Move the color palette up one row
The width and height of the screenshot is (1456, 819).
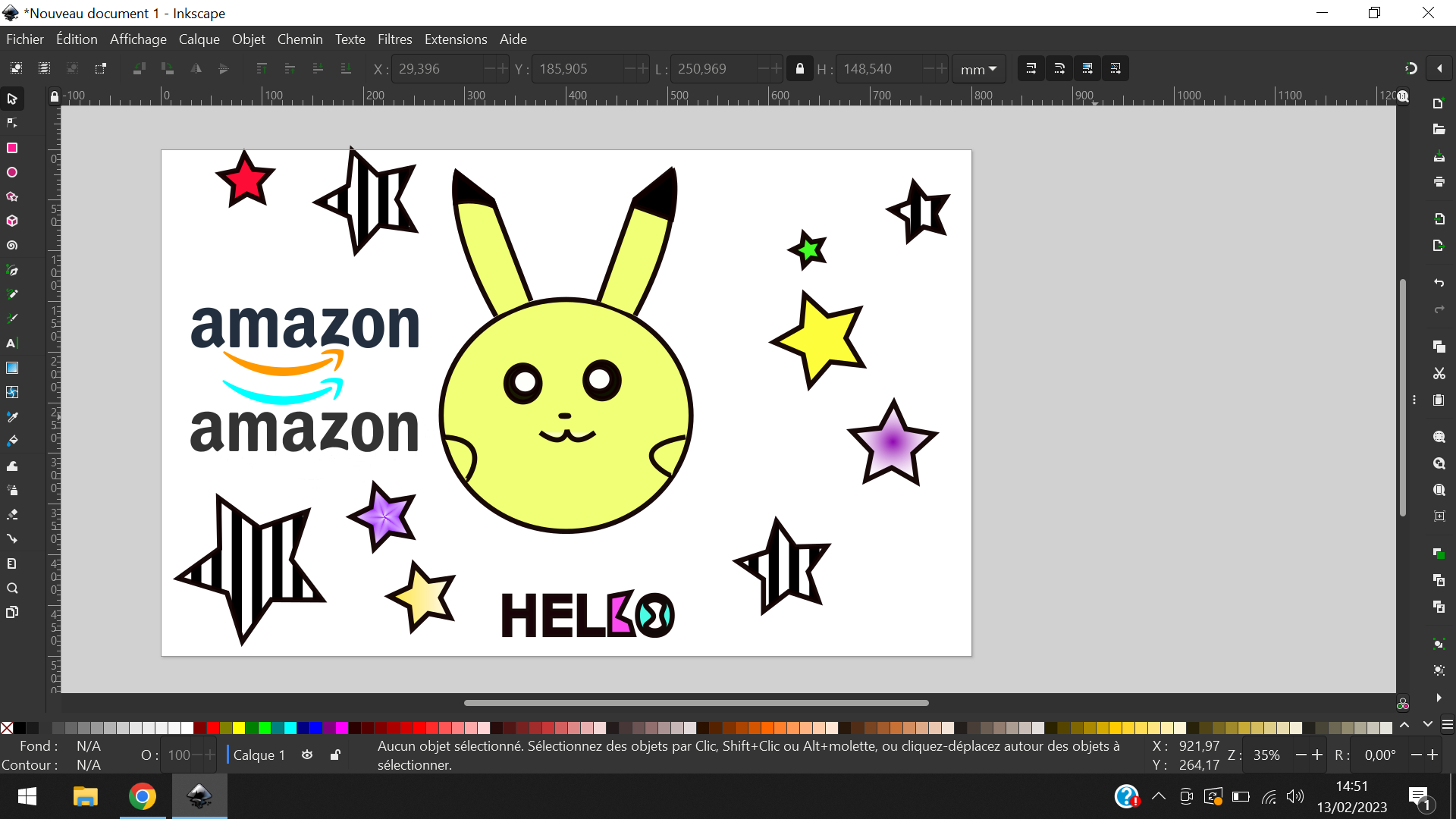(1404, 726)
